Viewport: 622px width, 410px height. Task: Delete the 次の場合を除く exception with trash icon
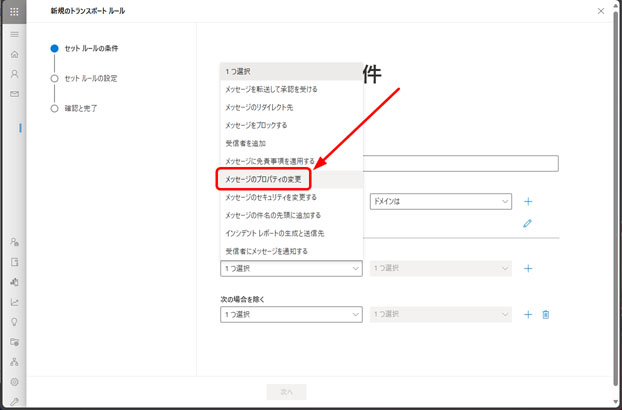pos(546,314)
